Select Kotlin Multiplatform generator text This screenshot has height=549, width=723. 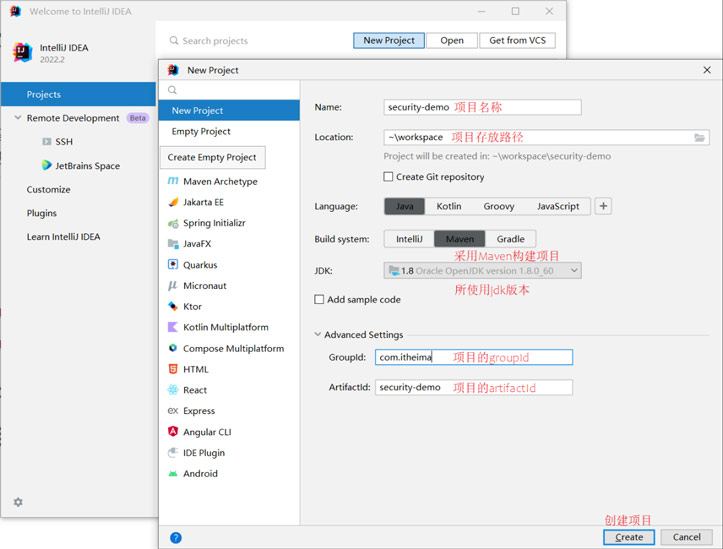click(226, 327)
